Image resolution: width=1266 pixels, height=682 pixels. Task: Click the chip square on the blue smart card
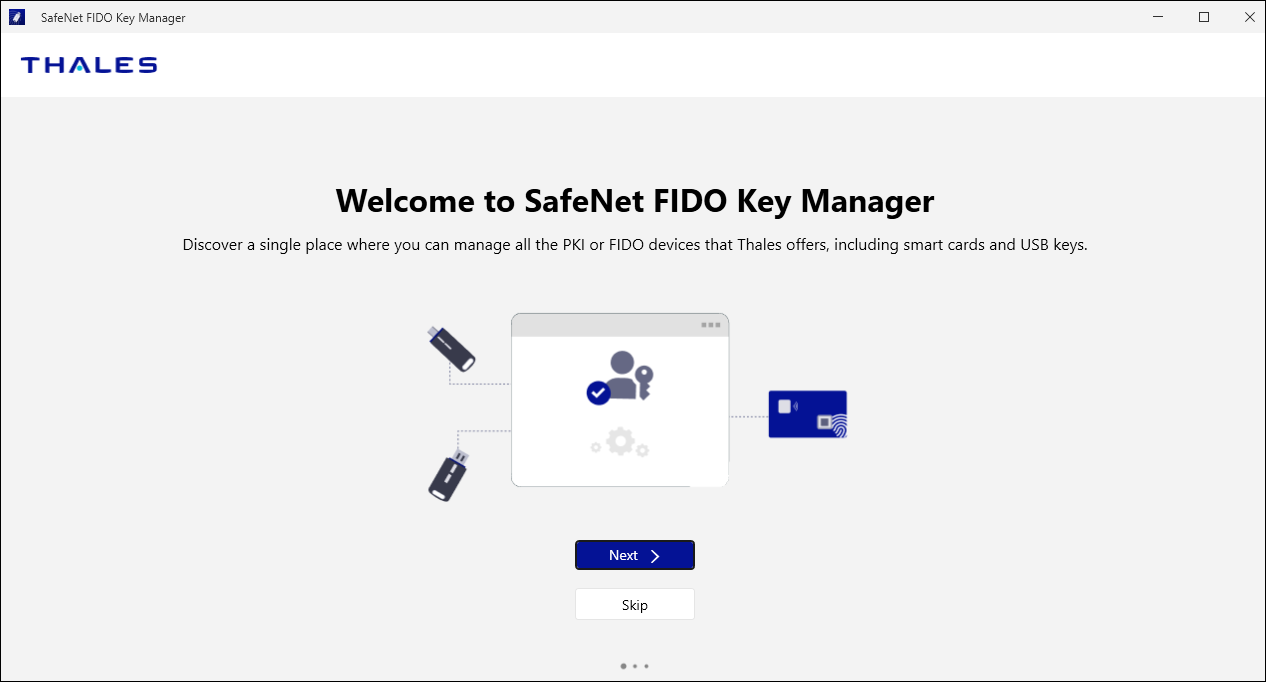click(785, 406)
